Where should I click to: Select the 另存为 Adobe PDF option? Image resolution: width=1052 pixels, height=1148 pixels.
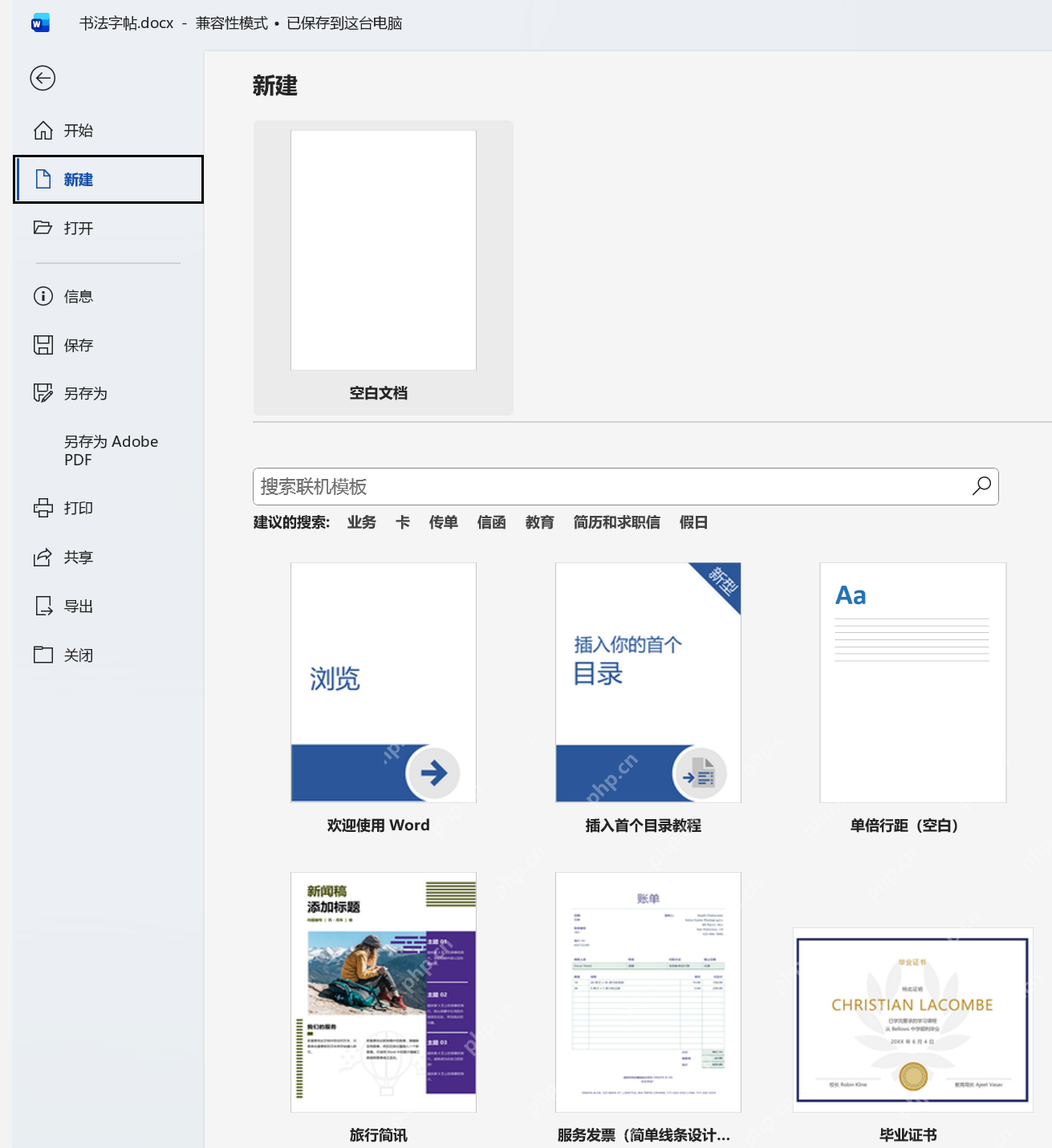point(108,451)
